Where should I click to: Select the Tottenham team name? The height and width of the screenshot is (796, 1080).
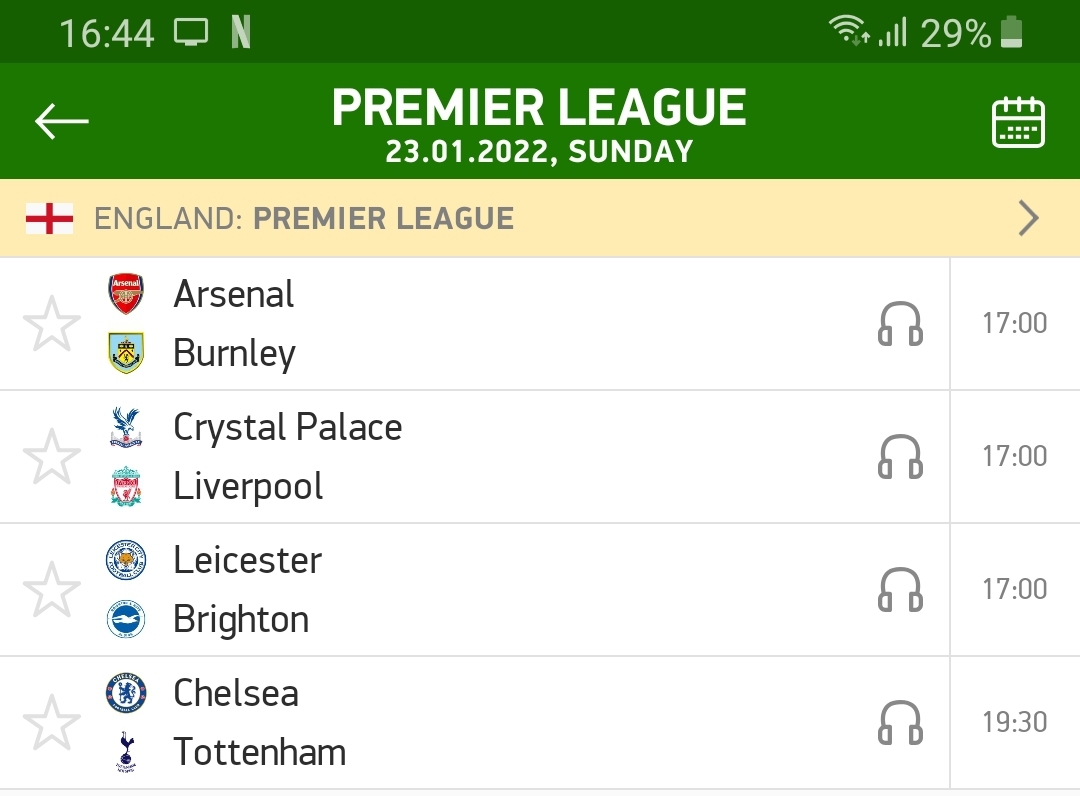click(x=260, y=752)
